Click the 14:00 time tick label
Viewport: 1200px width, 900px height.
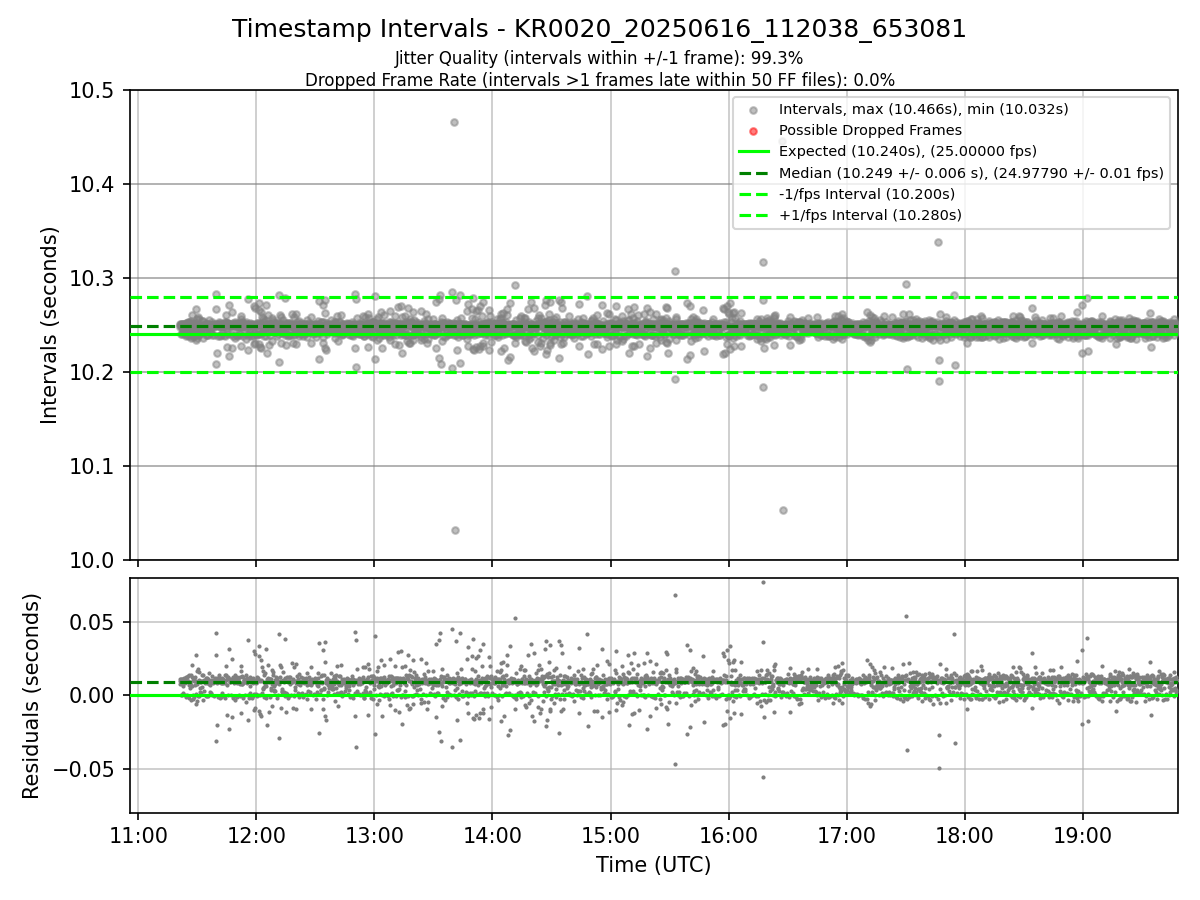pyautogui.click(x=492, y=835)
